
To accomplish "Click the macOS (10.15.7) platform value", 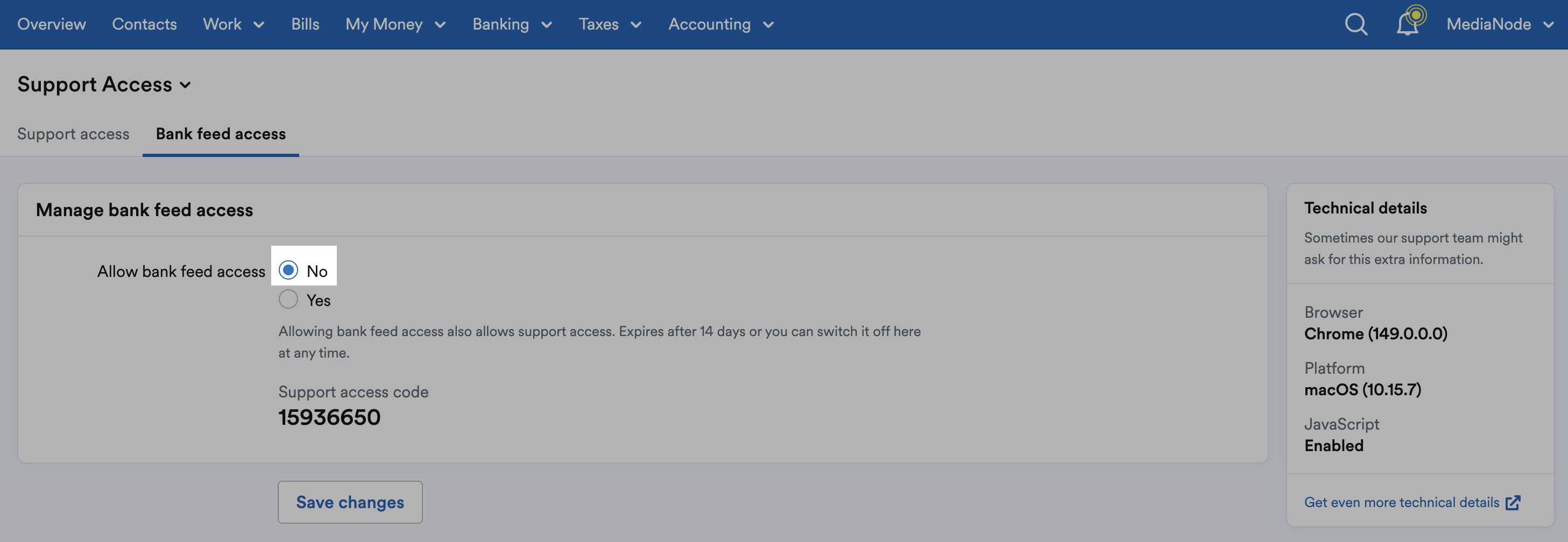I will pos(1362,389).
